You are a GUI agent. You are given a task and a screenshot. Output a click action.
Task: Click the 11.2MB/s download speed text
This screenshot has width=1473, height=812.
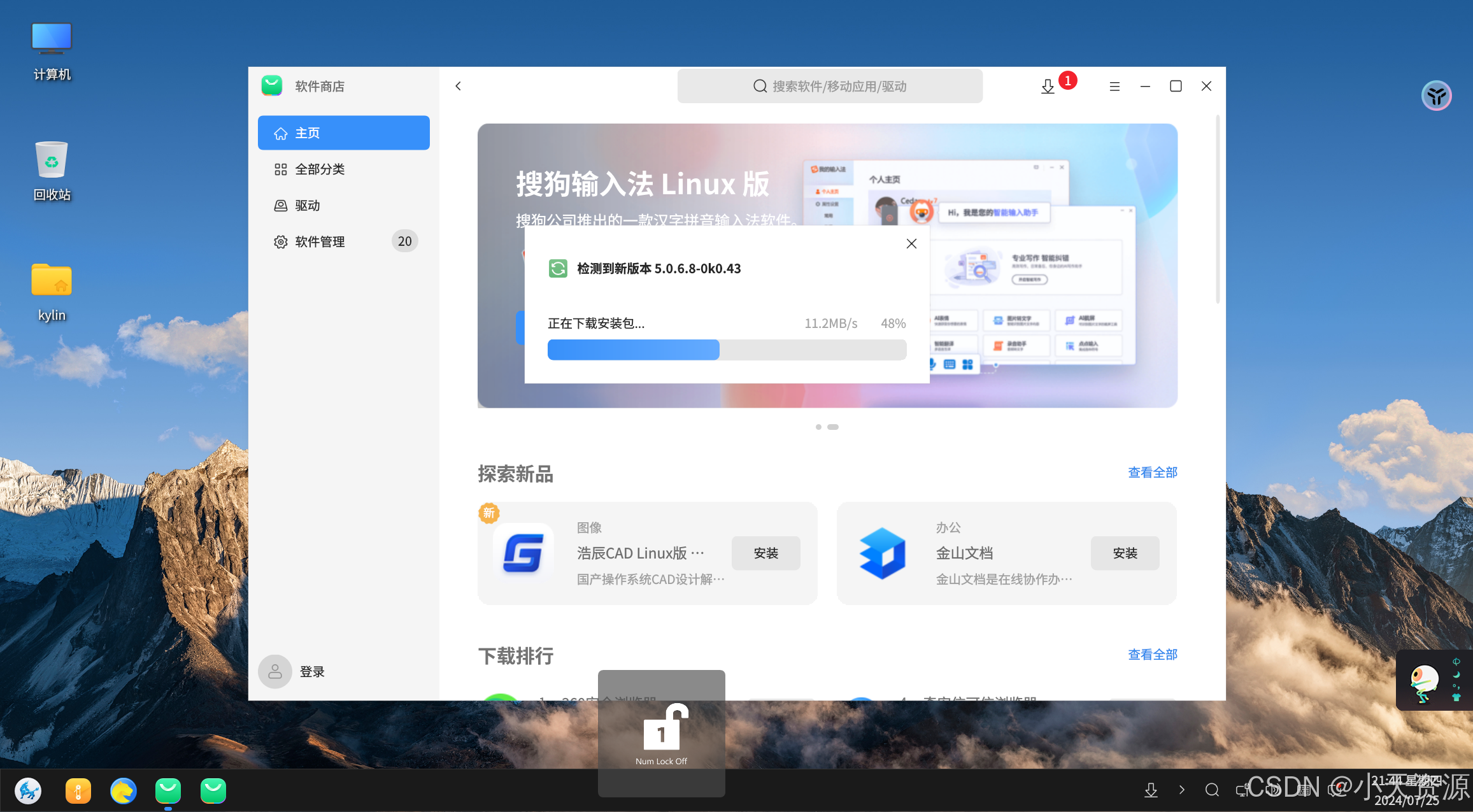coord(830,324)
